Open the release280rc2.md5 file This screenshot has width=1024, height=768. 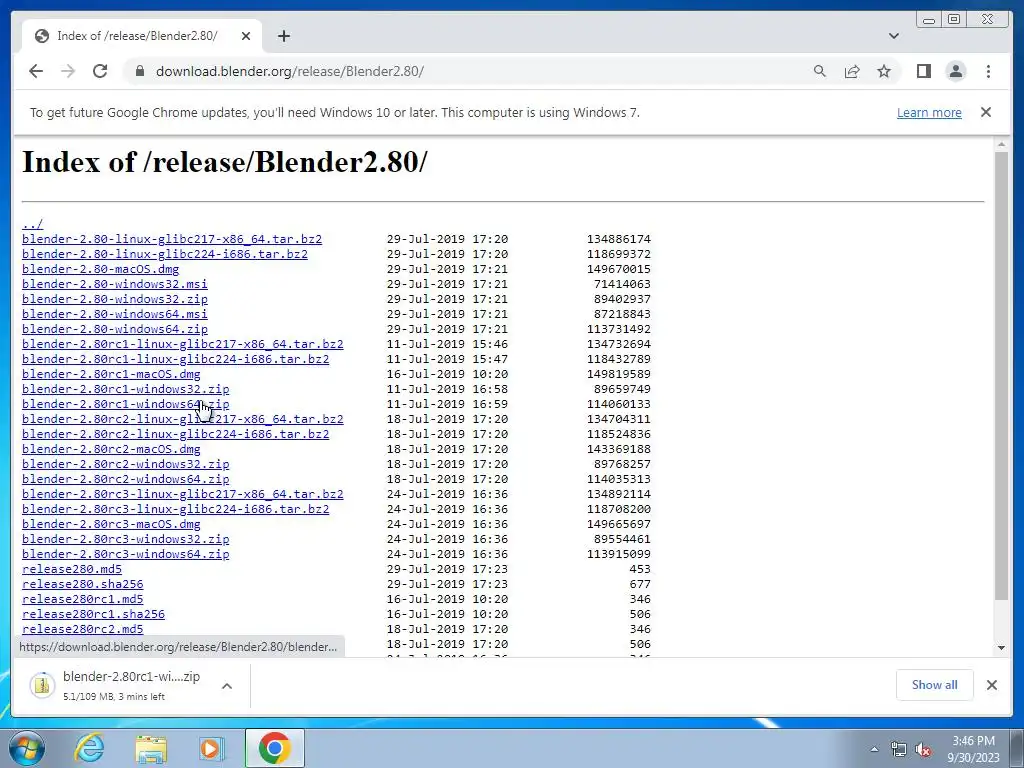82,630
